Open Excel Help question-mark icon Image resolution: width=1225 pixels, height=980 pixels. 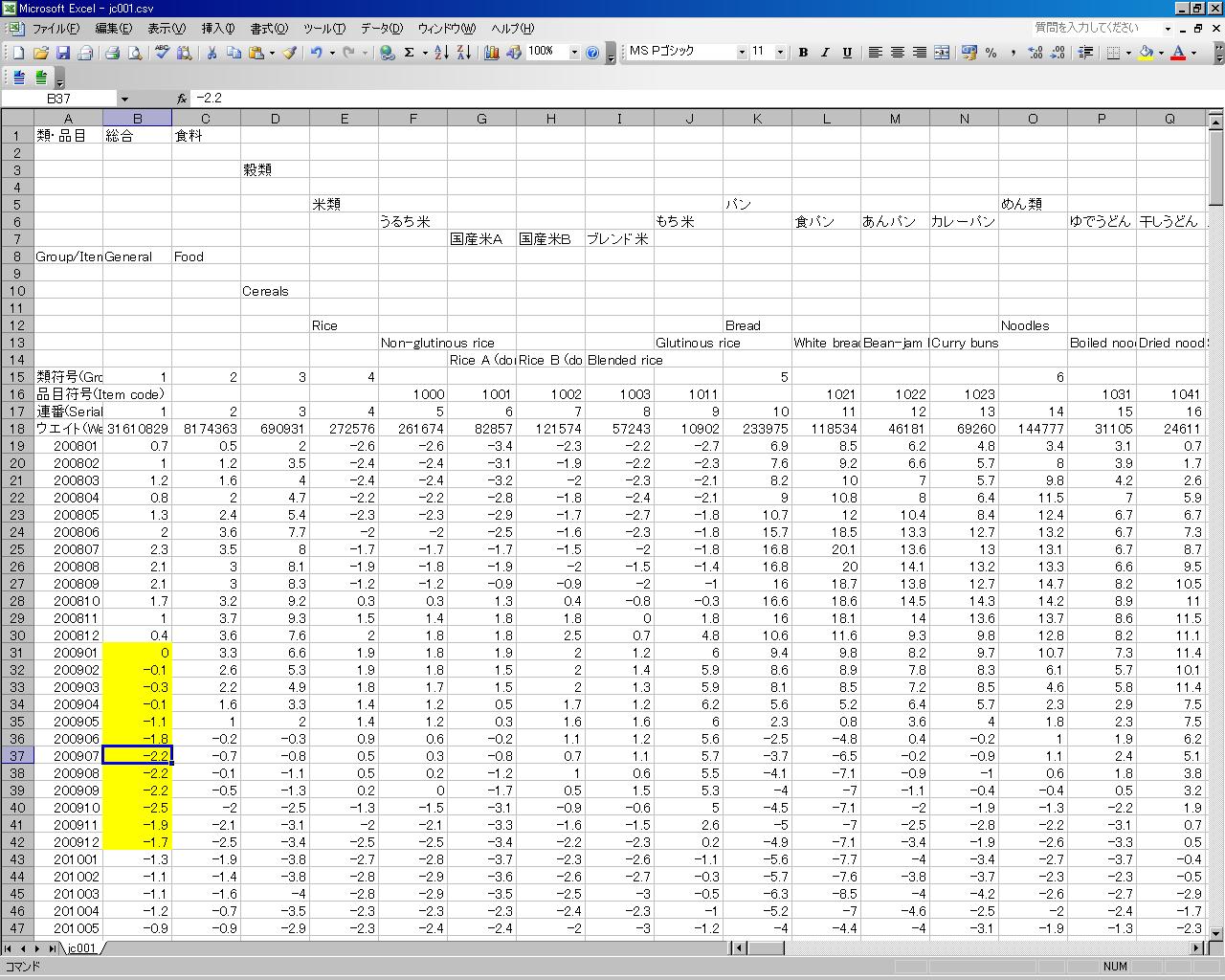coord(592,53)
